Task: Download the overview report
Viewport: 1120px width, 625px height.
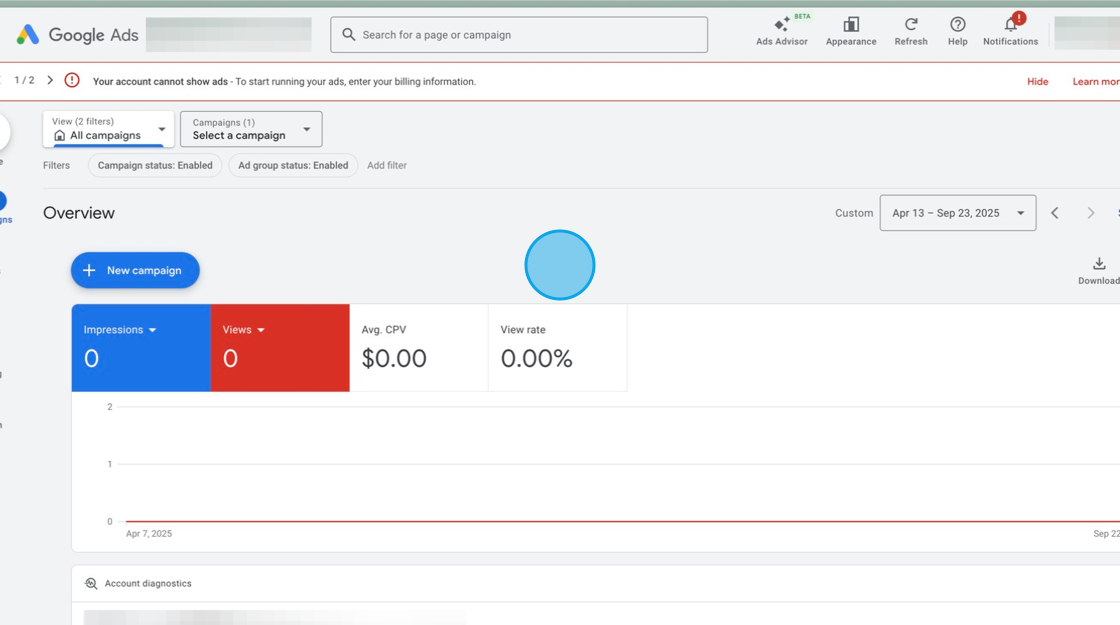Action: (1099, 264)
